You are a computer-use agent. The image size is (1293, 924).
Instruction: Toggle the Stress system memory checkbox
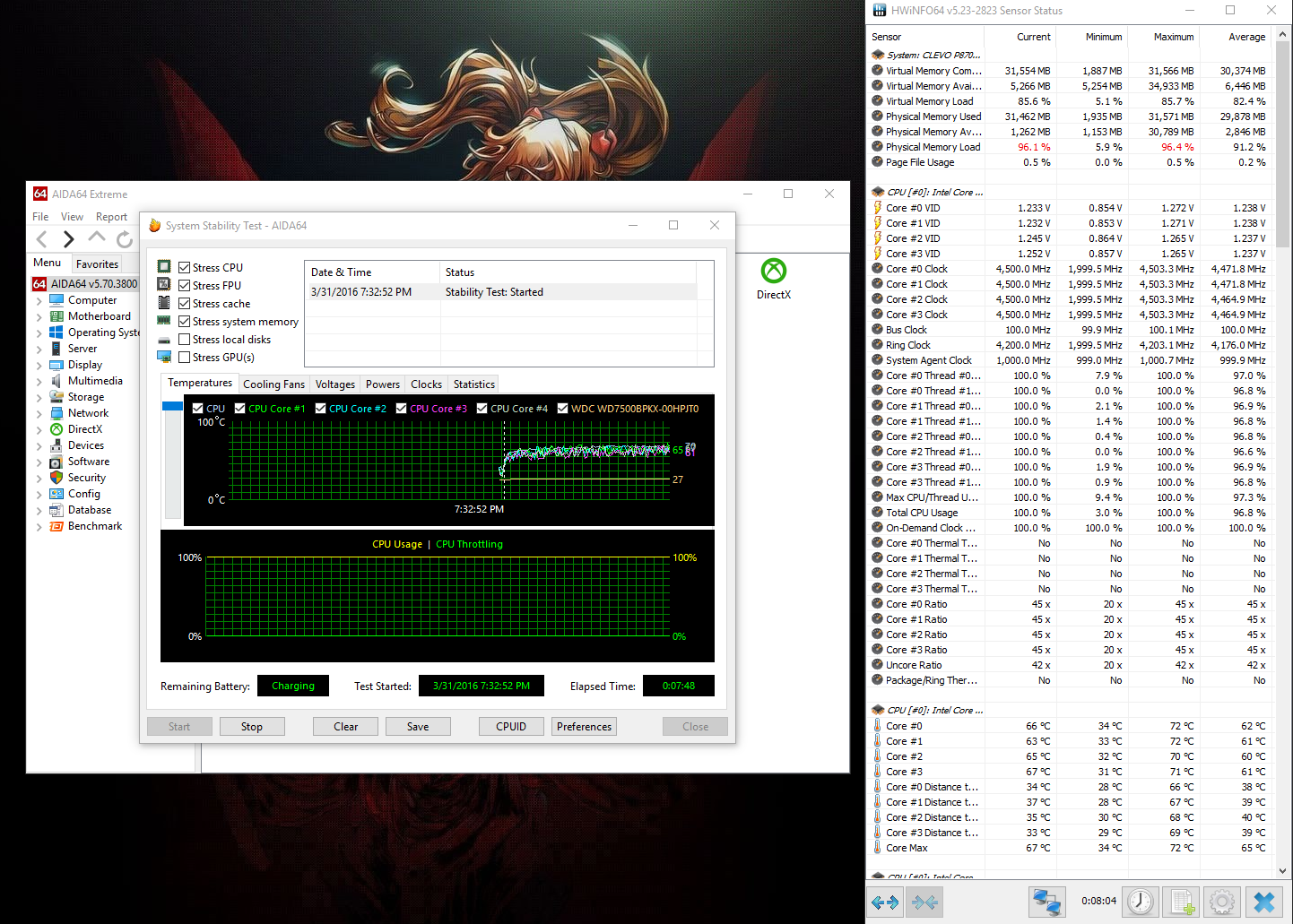coord(184,322)
